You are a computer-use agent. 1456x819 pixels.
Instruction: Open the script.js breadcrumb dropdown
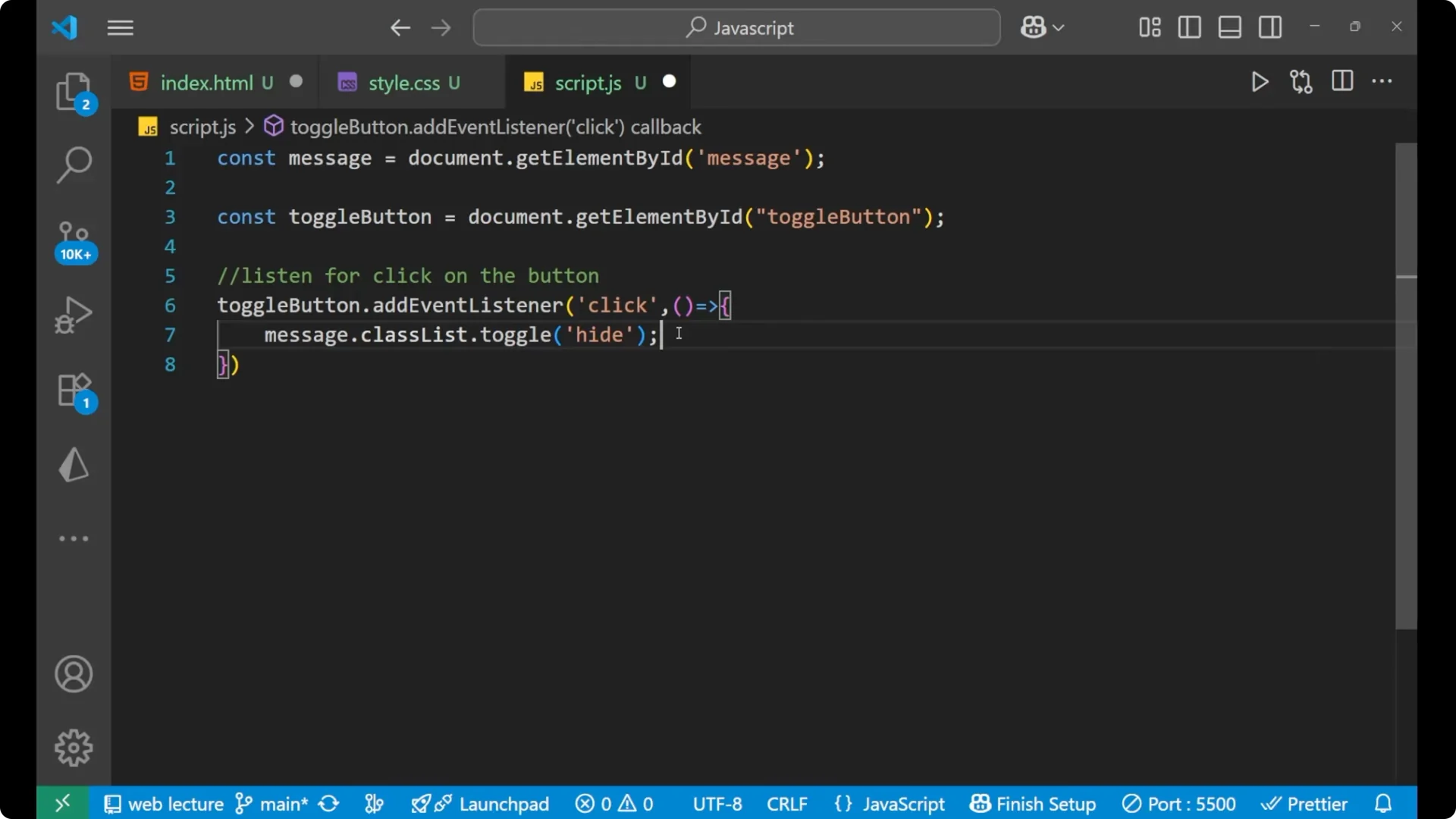[202, 127]
